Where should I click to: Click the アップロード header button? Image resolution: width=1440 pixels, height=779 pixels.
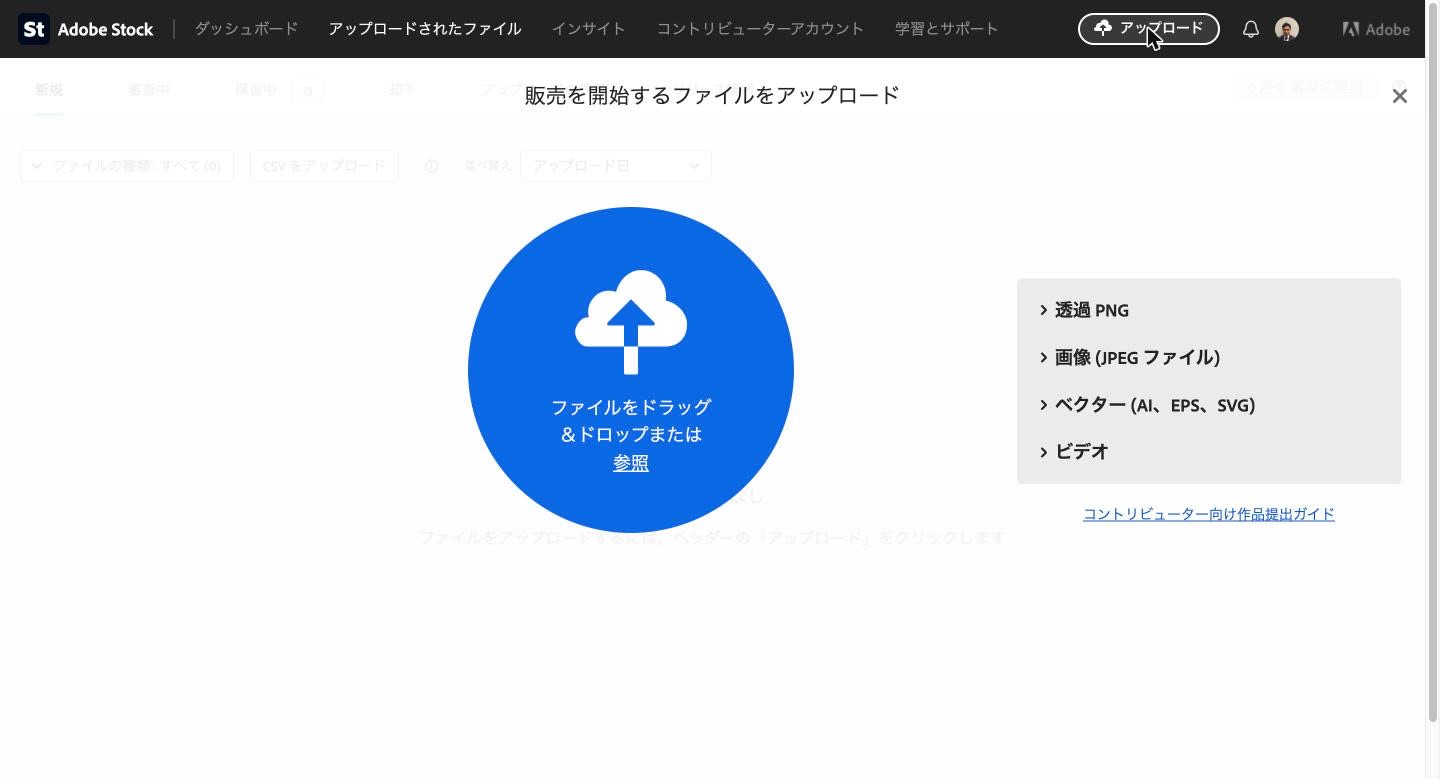(1148, 29)
